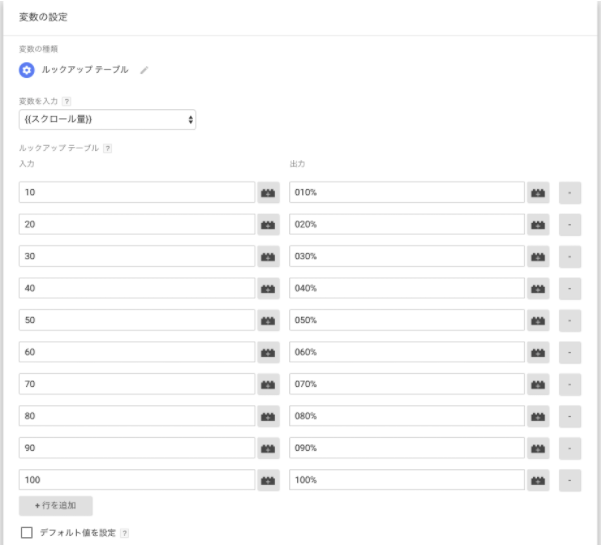
Task: Open variable picker beside output 070%
Action: tap(538, 384)
